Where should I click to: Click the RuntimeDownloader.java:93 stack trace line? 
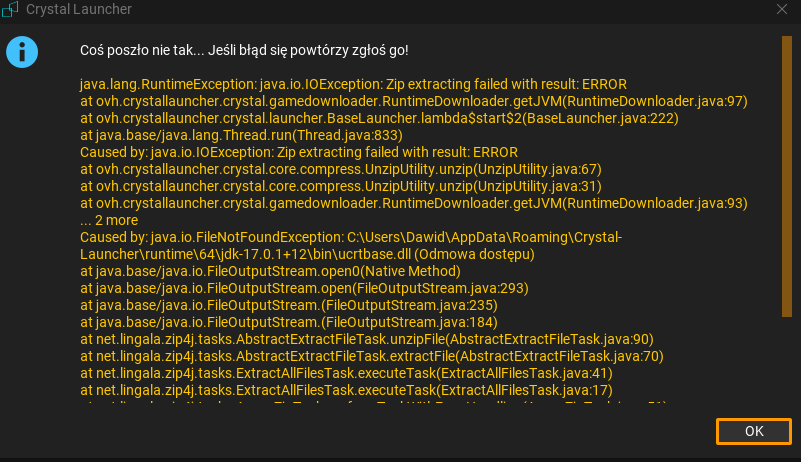click(x=413, y=203)
